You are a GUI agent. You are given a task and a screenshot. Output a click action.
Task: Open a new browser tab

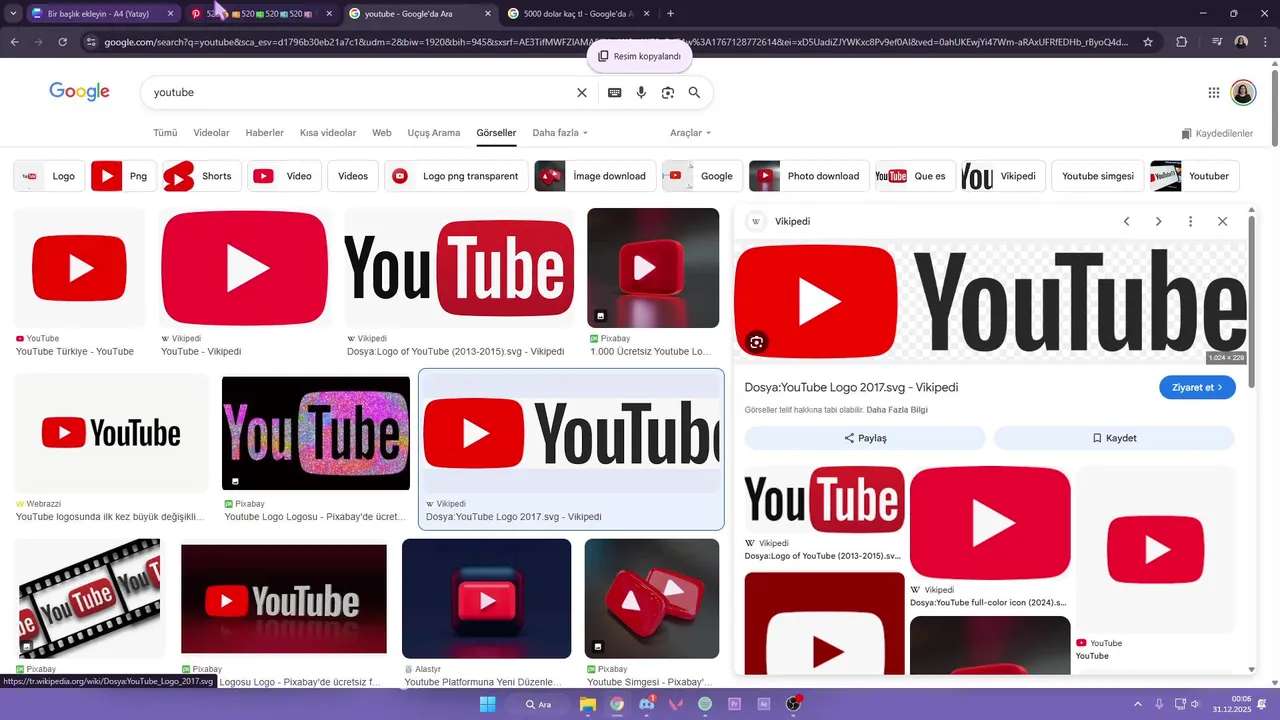point(670,13)
